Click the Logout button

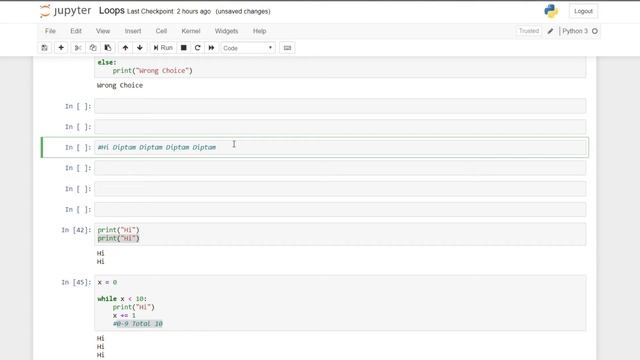tap(583, 11)
